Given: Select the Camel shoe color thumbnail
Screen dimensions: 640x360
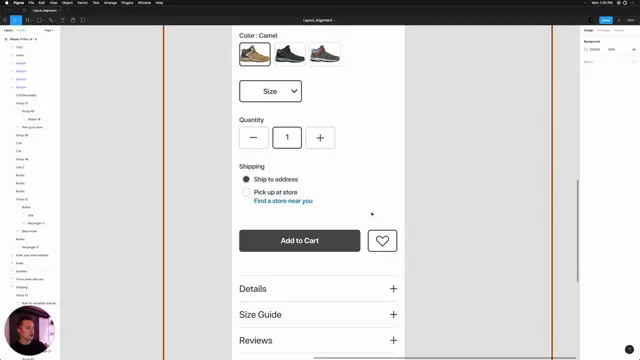Looking at the screenshot, I should click(x=255, y=54).
